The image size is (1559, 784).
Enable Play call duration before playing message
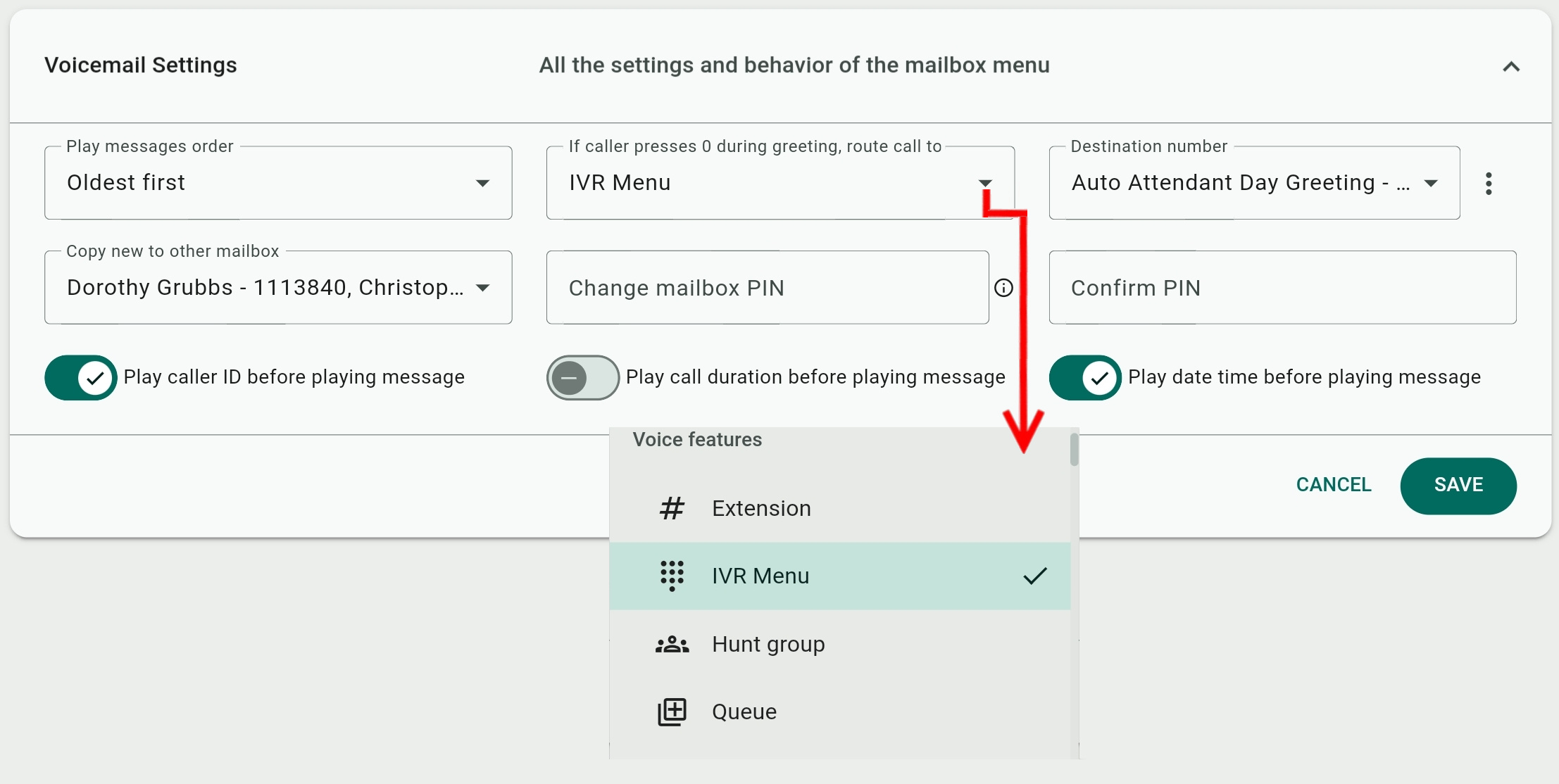coord(583,378)
